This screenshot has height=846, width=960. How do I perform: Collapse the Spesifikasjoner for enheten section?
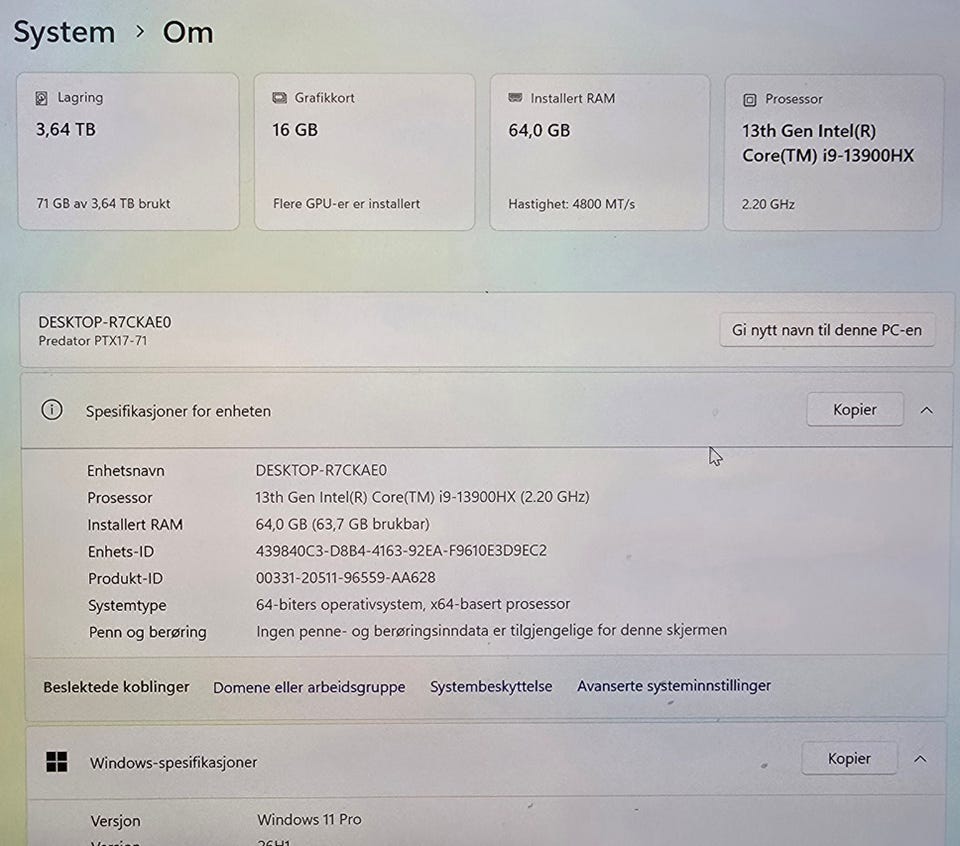[x=927, y=410]
